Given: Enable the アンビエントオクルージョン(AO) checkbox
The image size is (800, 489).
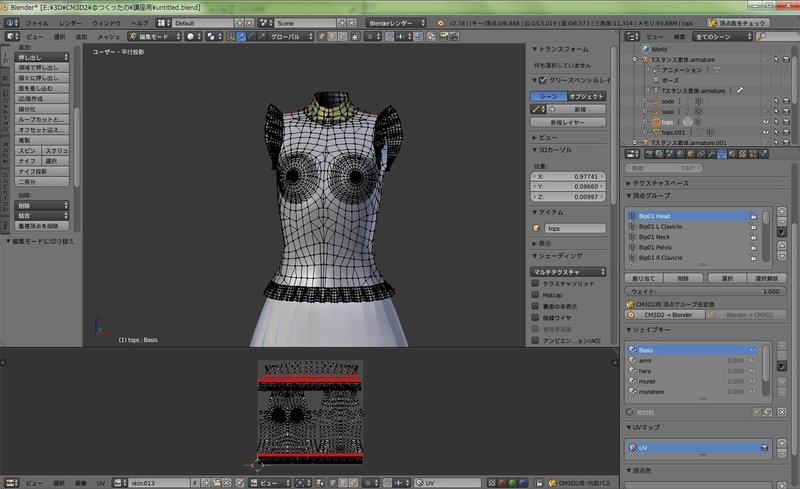Looking at the screenshot, I should tap(535, 340).
